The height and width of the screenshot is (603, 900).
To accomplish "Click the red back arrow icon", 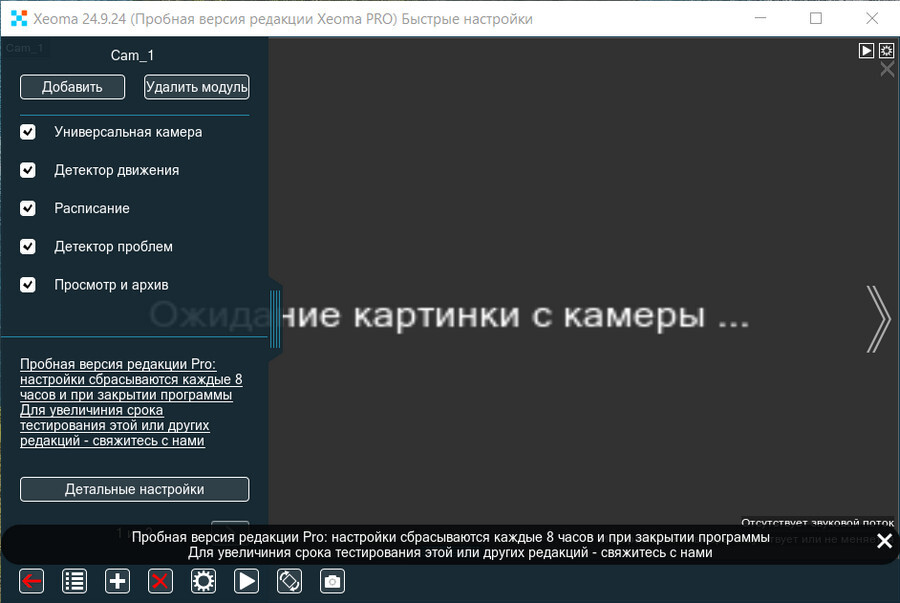I will 32,581.
